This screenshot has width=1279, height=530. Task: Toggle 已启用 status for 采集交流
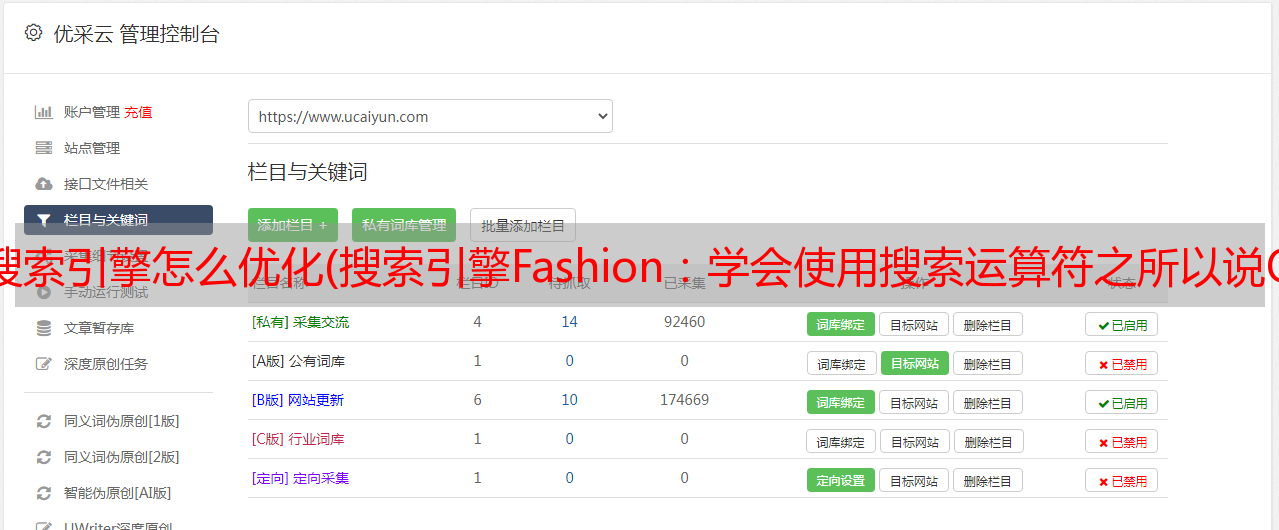(x=1122, y=324)
